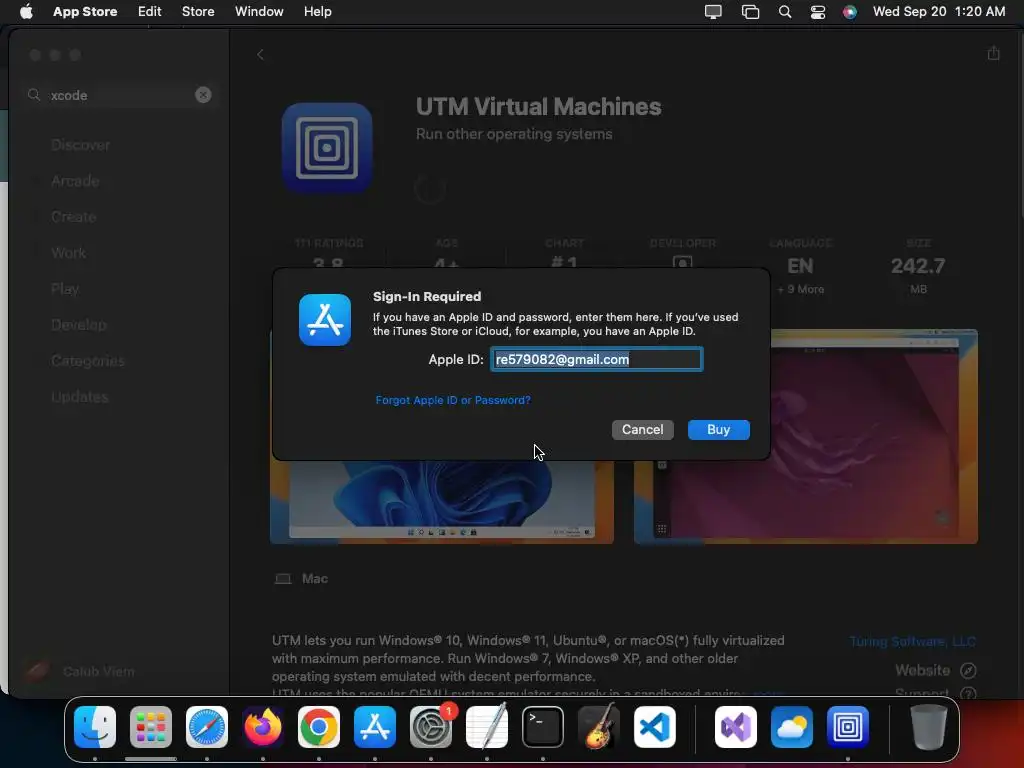Open Visual Studio Code from the Dock
The width and height of the screenshot is (1024, 768).
tap(655, 727)
